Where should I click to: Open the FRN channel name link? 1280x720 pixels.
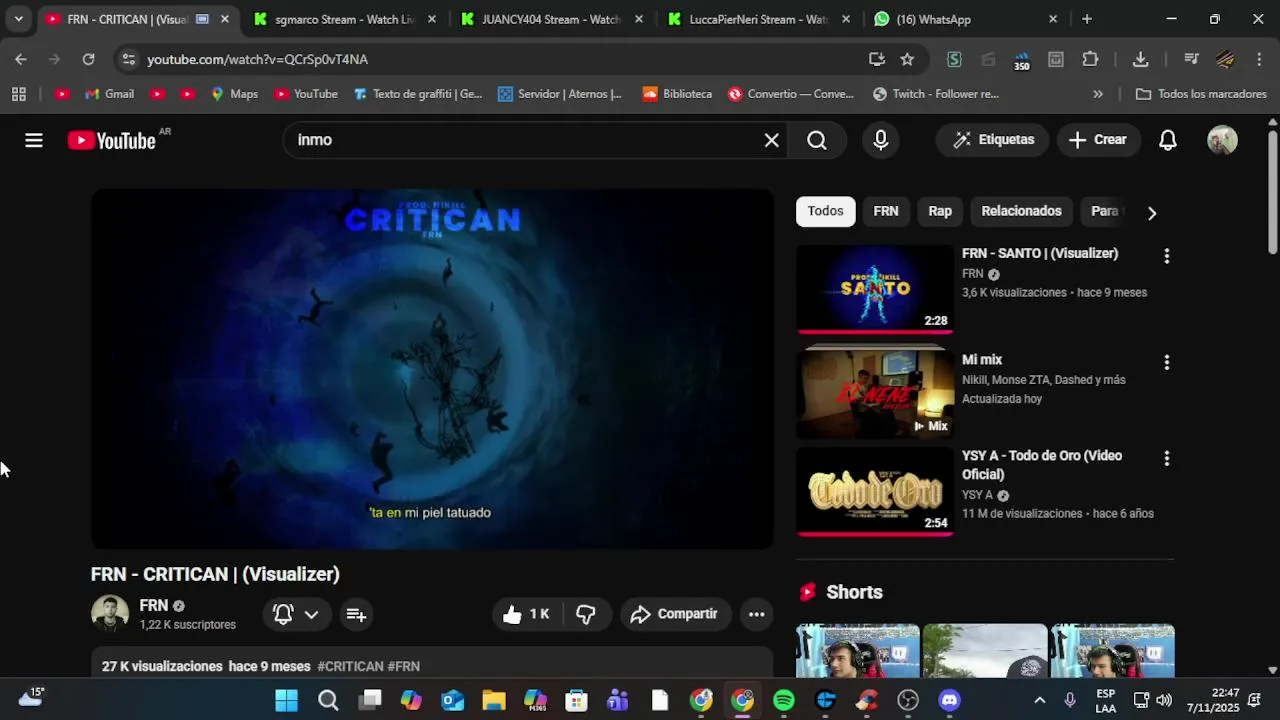153,605
